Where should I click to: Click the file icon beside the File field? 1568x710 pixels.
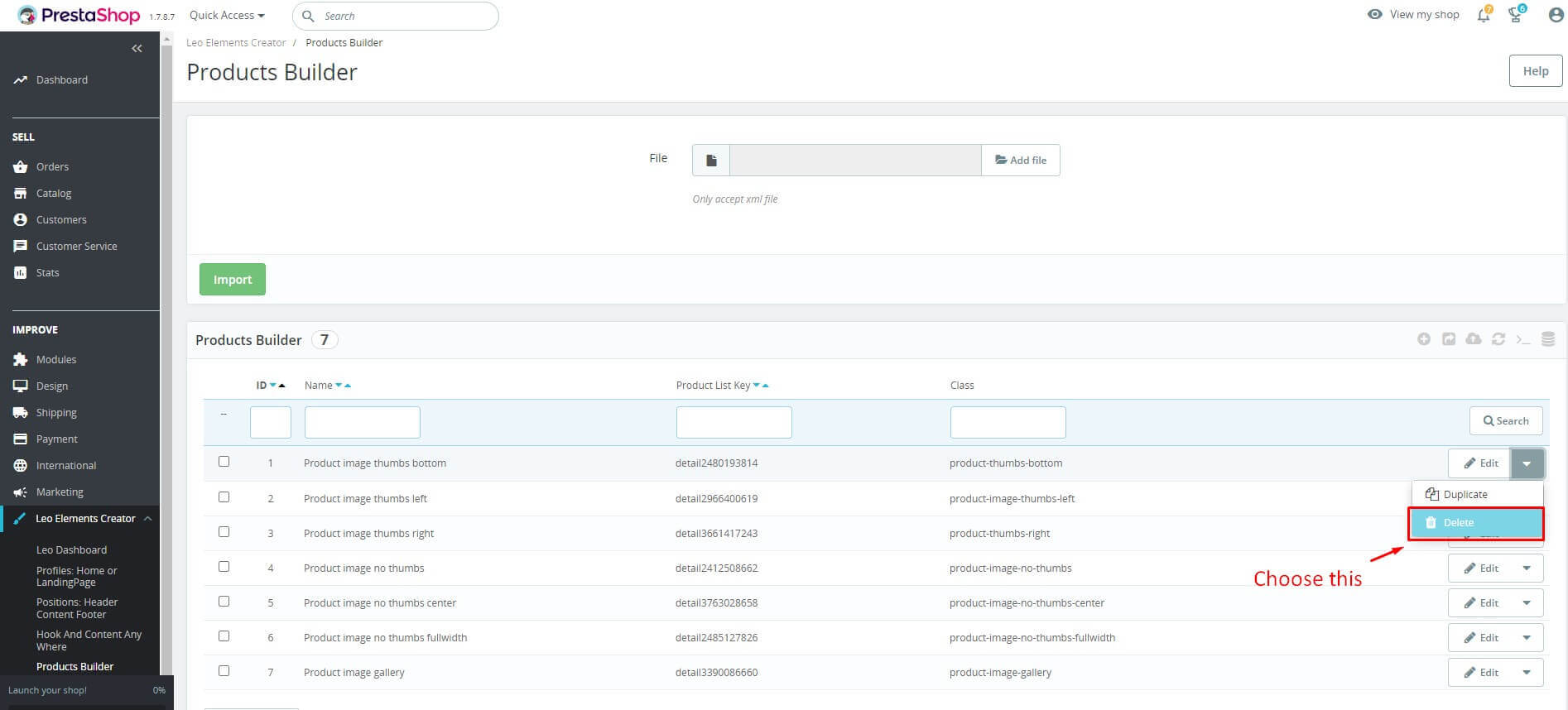pyautogui.click(x=711, y=160)
